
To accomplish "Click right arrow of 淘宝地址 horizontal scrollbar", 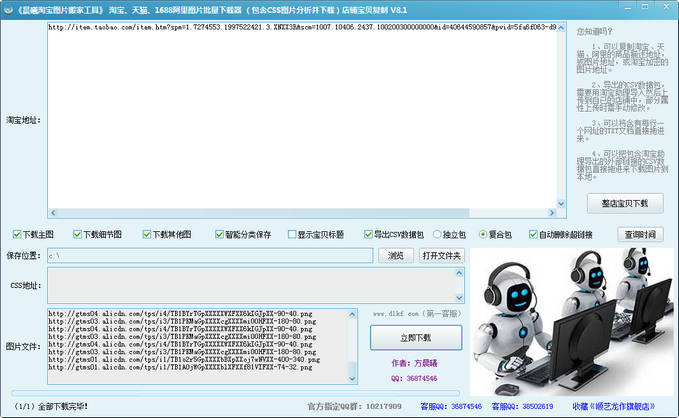I will (552, 213).
